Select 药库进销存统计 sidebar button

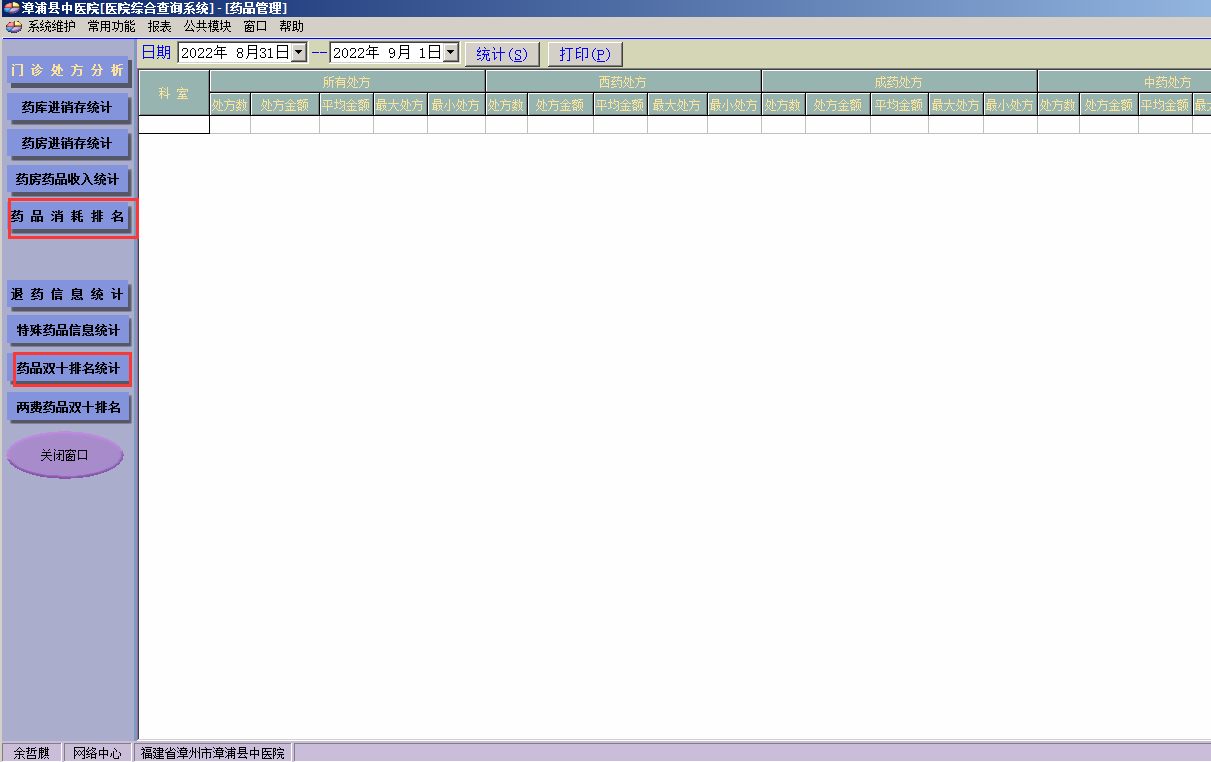click(x=68, y=107)
